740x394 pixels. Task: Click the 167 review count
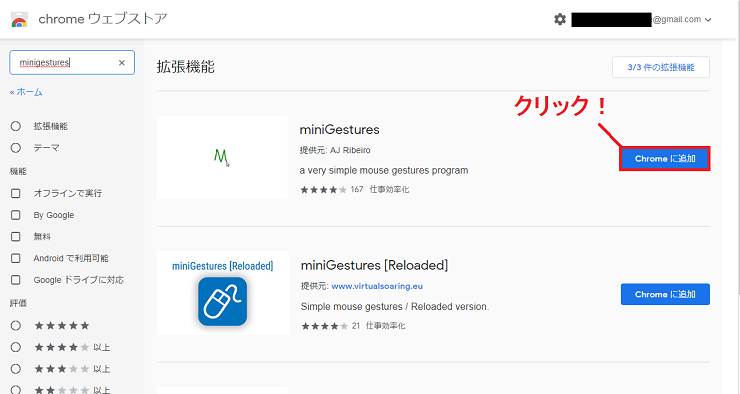[x=357, y=190]
